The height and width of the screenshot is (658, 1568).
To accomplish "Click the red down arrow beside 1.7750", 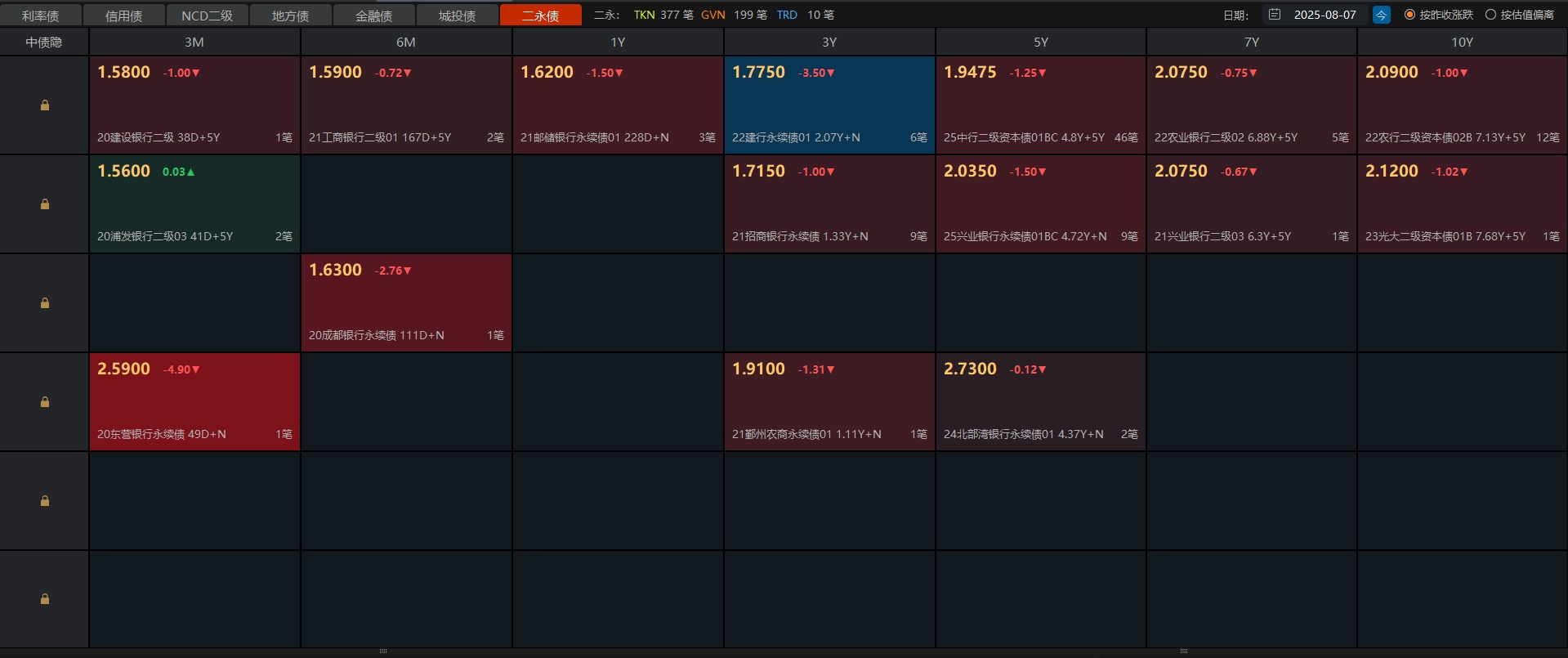I will [x=831, y=74].
